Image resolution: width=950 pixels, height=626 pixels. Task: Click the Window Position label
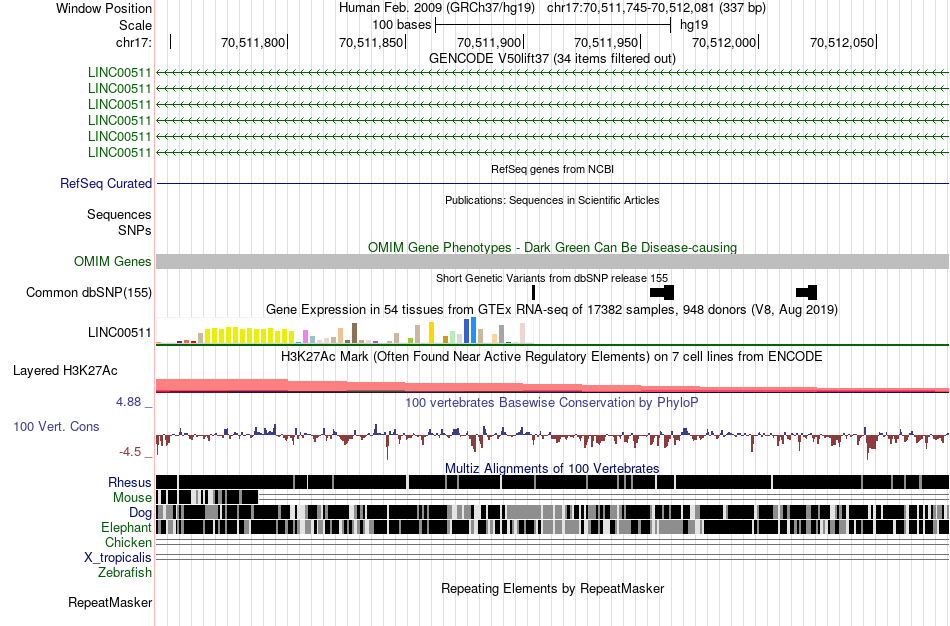coord(104,8)
